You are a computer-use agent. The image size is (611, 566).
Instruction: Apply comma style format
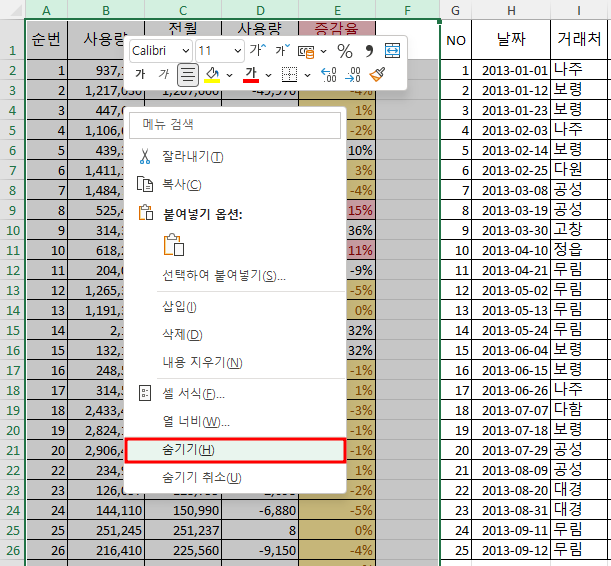point(369,51)
